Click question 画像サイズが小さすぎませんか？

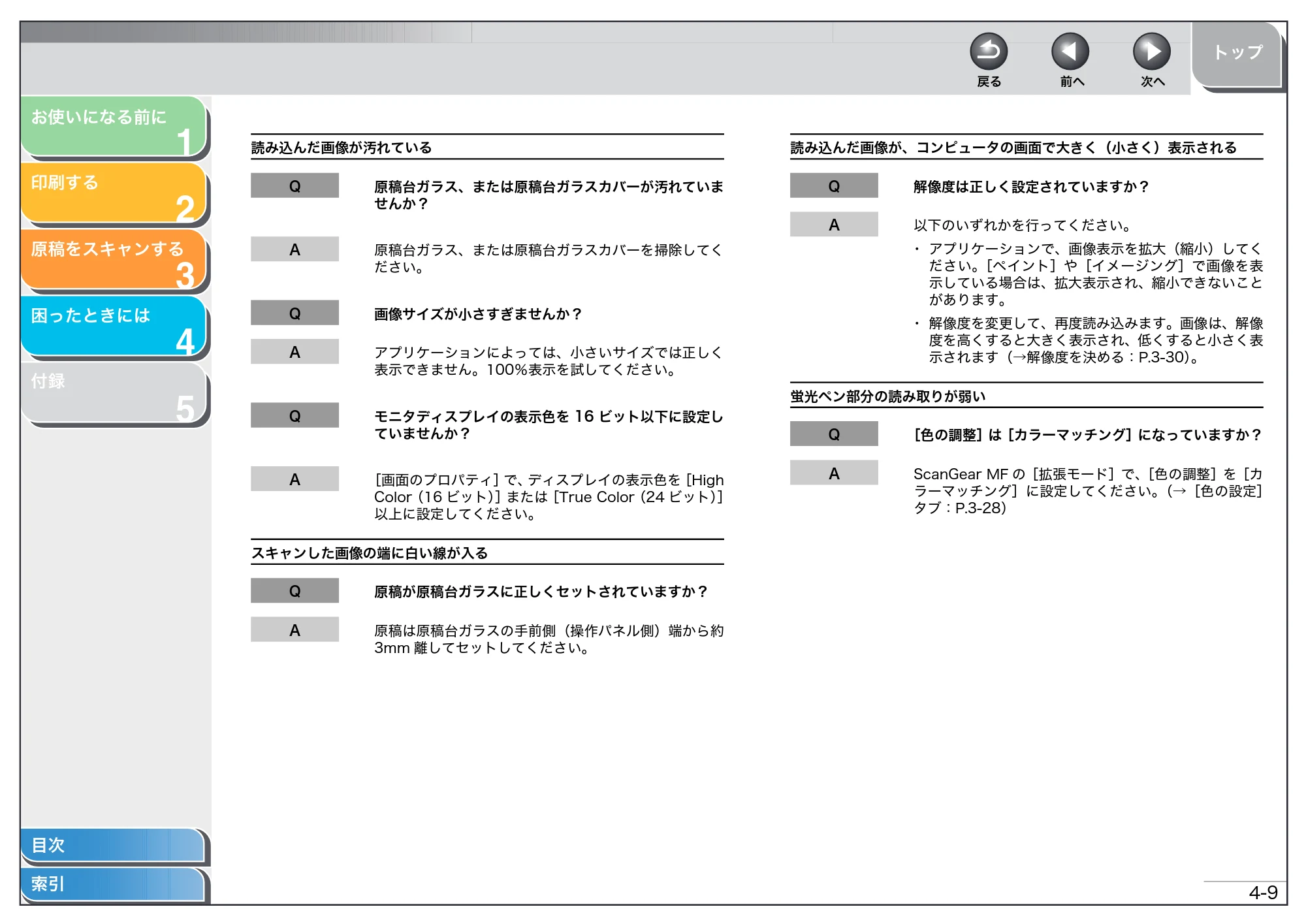pyautogui.click(x=478, y=314)
